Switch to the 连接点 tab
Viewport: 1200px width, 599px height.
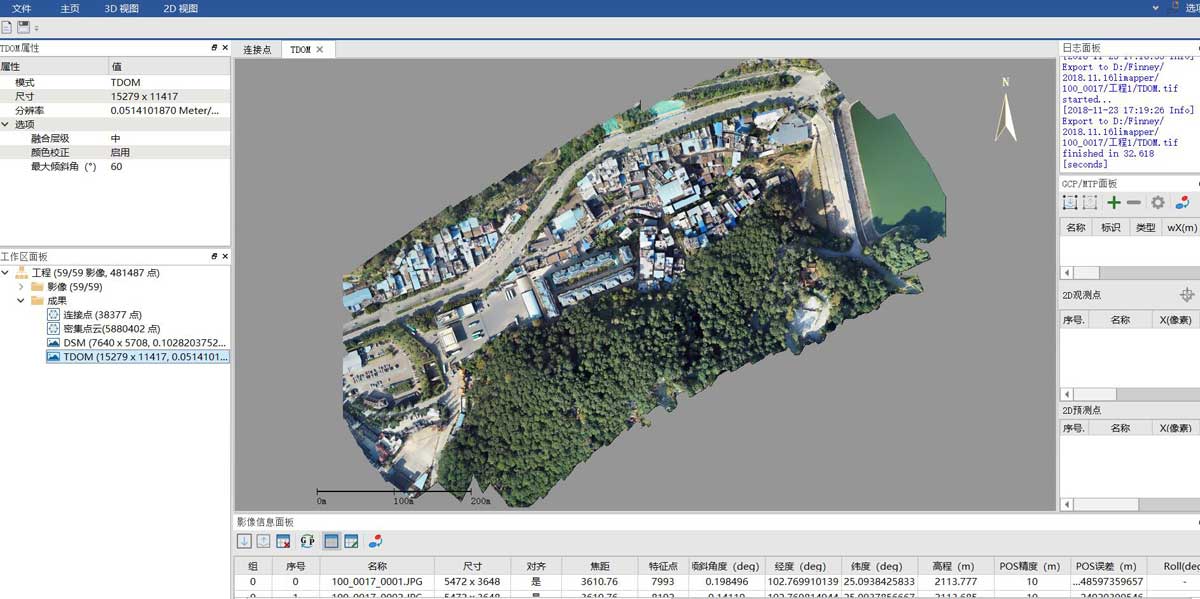click(x=257, y=49)
